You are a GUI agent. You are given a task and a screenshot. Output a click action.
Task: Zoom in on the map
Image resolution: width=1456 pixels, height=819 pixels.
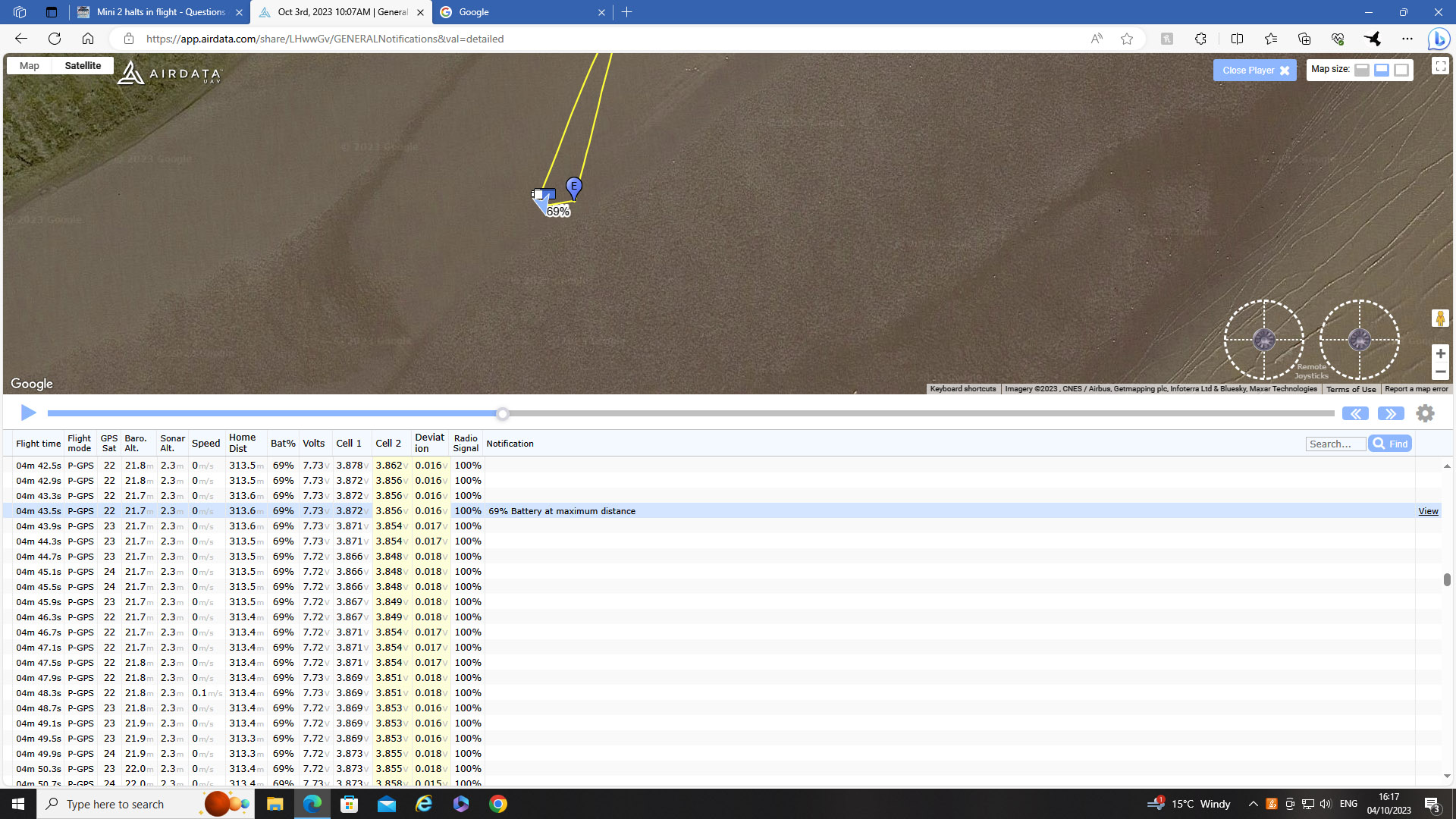1440,354
